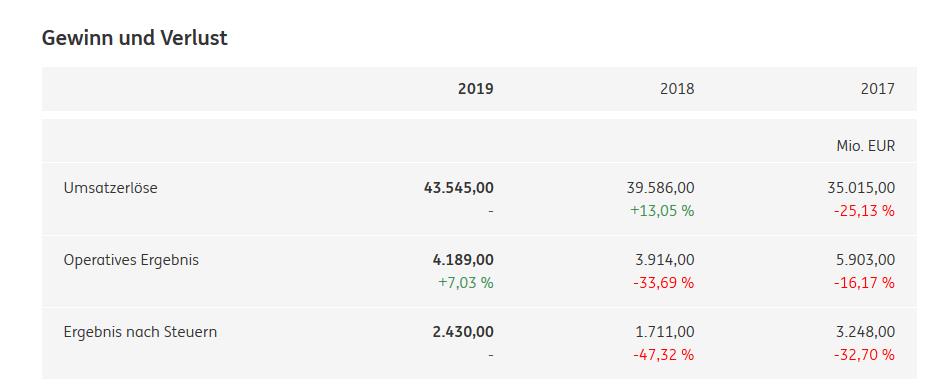Click the -25,13 % red change

(x=864, y=211)
